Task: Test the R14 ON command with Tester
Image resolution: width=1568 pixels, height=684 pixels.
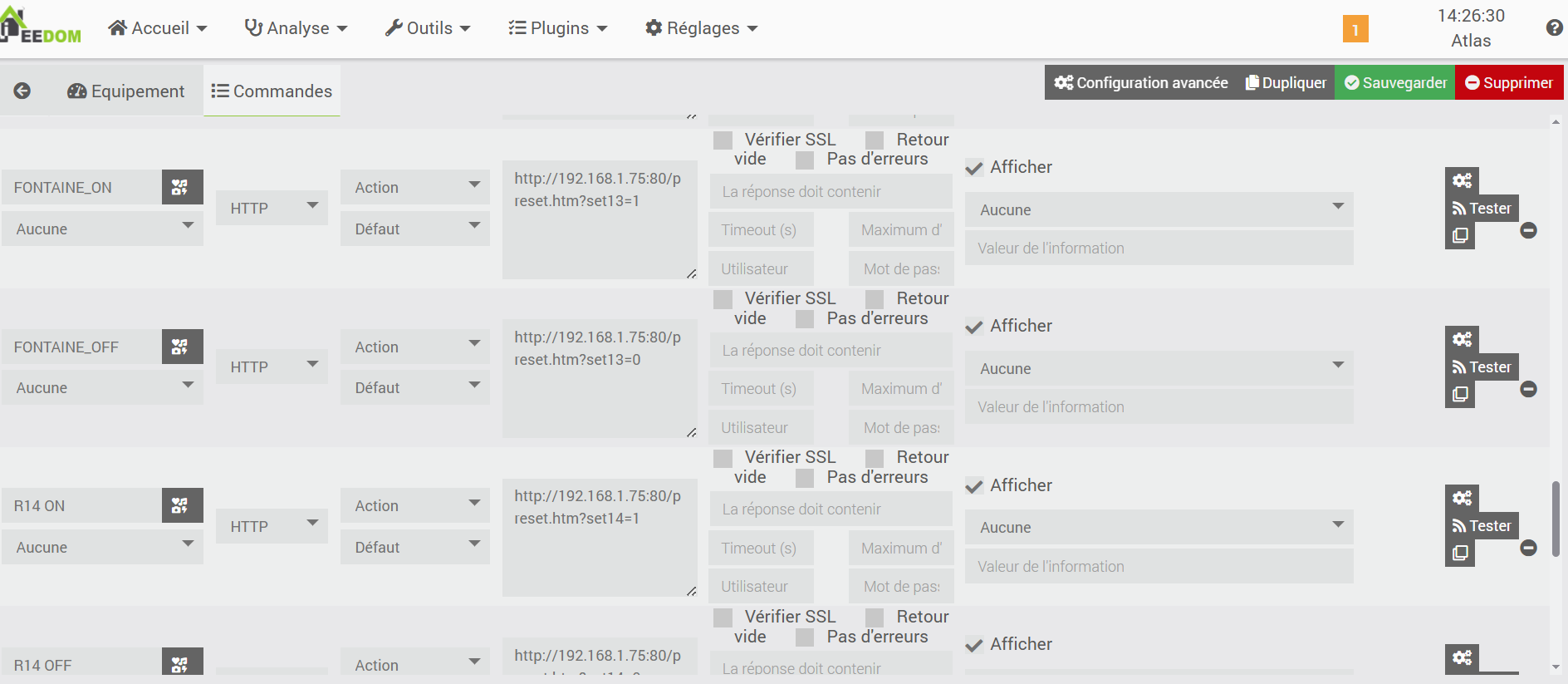Action: pos(1482,525)
